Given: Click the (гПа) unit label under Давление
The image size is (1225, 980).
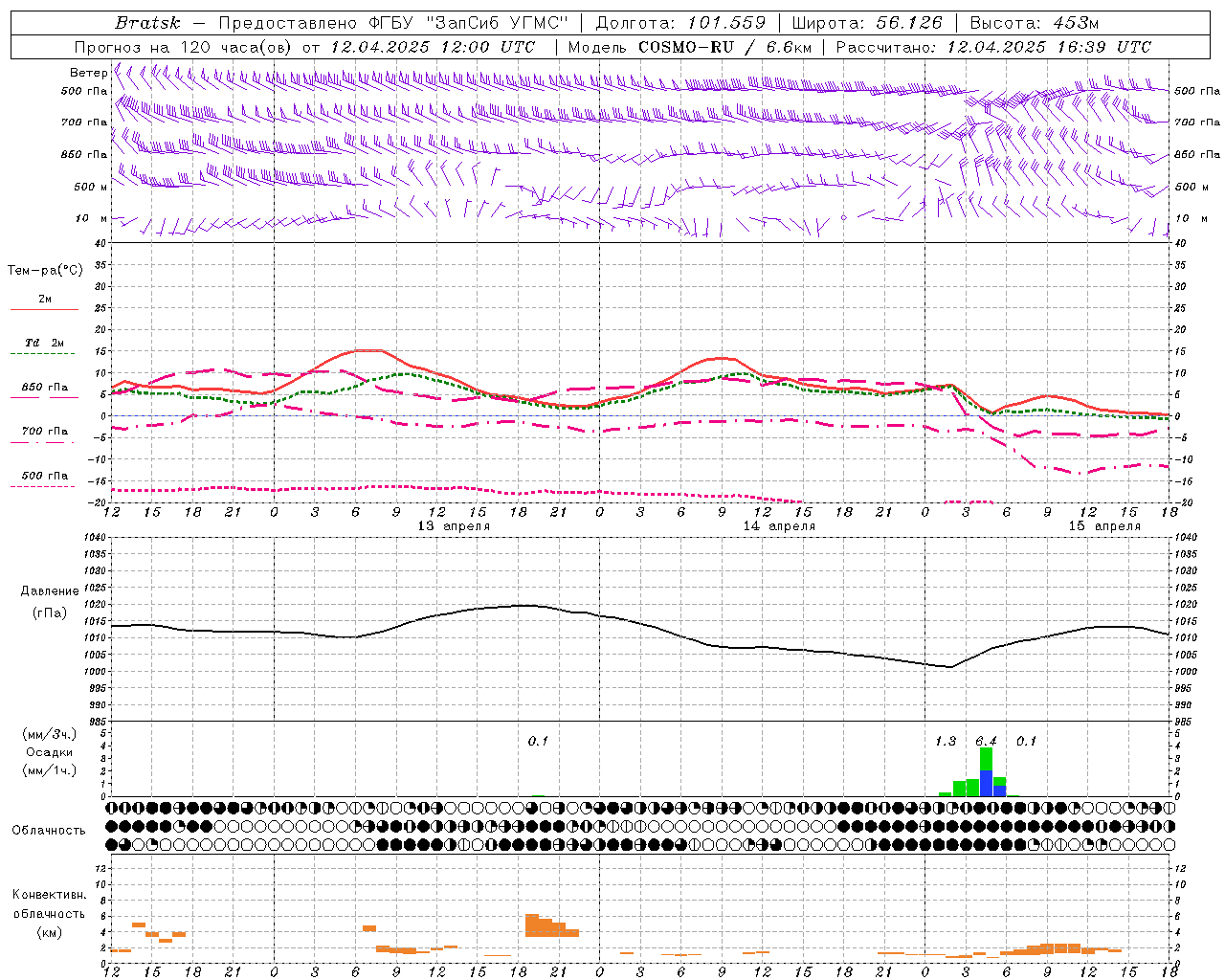Looking at the screenshot, I should click(x=50, y=613).
